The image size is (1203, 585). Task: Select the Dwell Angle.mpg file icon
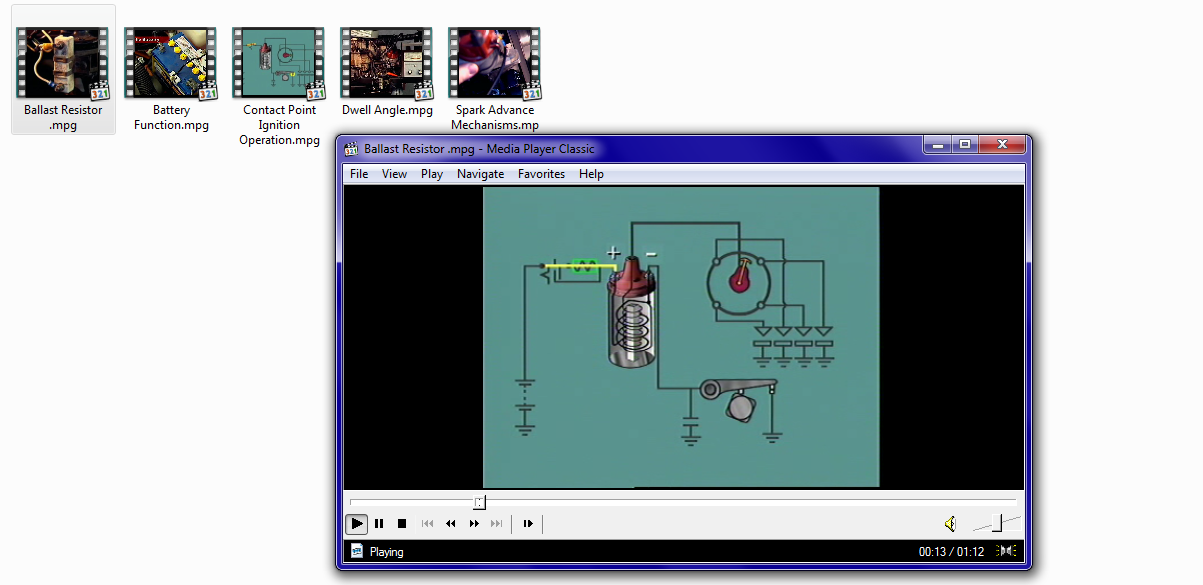point(388,63)
